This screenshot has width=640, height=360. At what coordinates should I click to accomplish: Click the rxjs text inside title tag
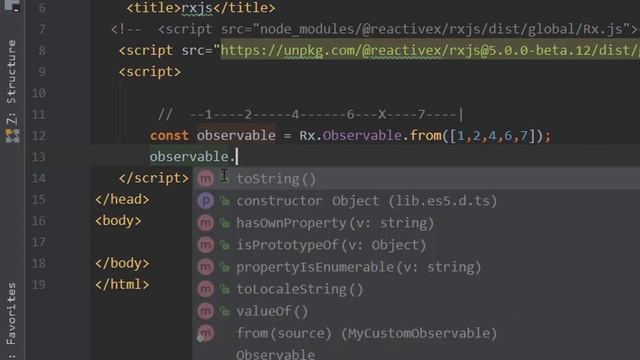tap(197, 8)
